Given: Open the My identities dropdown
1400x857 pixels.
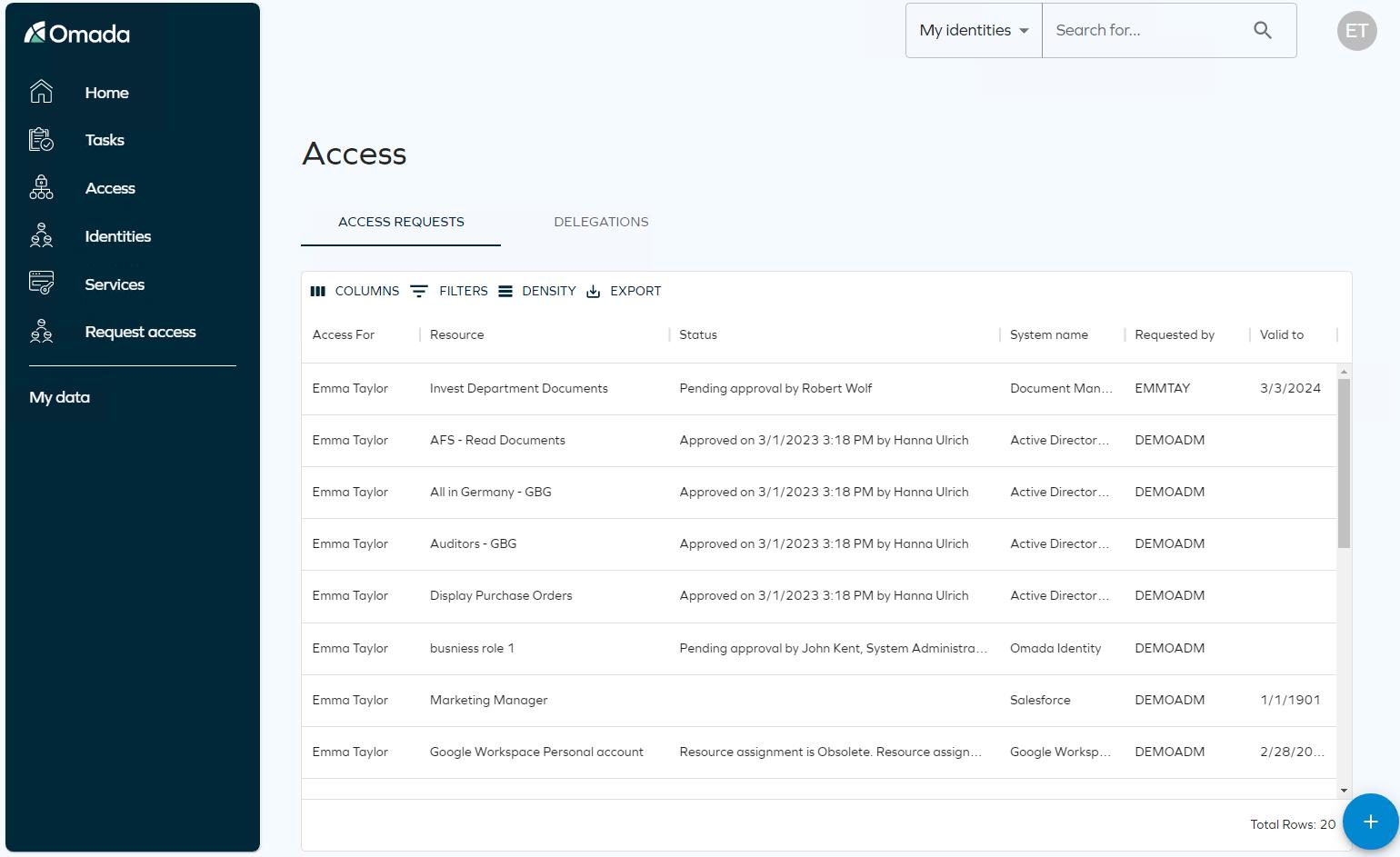Looking at the screenshot, I should coord(974,30).
